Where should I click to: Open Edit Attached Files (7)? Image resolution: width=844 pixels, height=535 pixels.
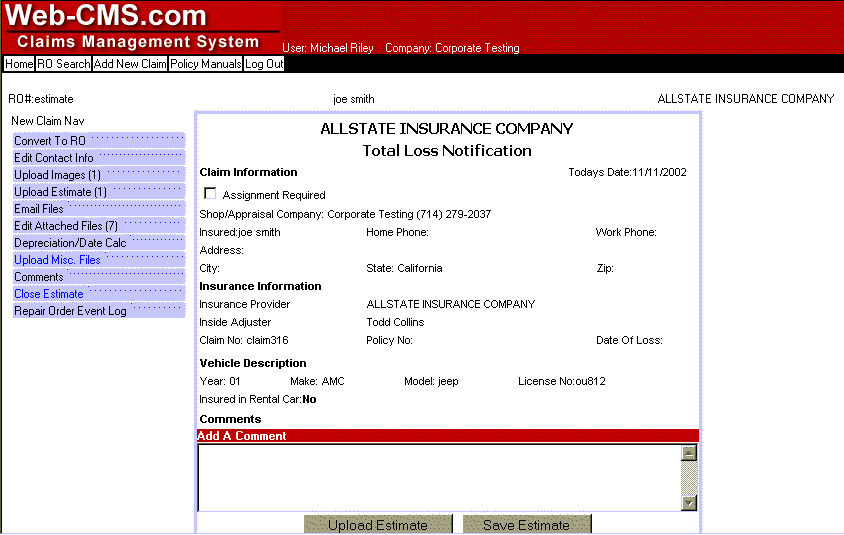pyautogui.click(x=66, y=226)
